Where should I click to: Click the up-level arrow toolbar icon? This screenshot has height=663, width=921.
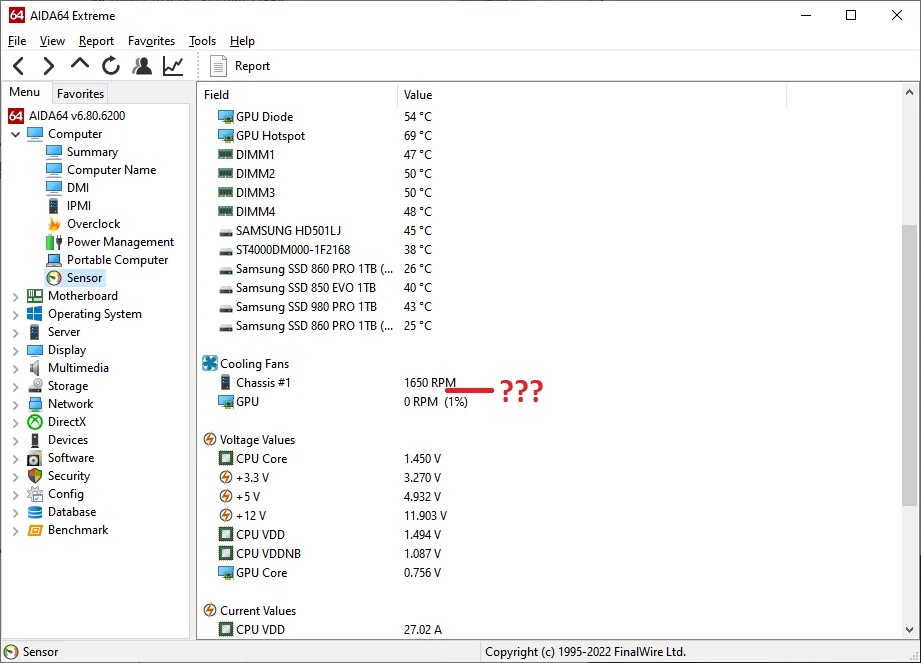tap(80, 63)
